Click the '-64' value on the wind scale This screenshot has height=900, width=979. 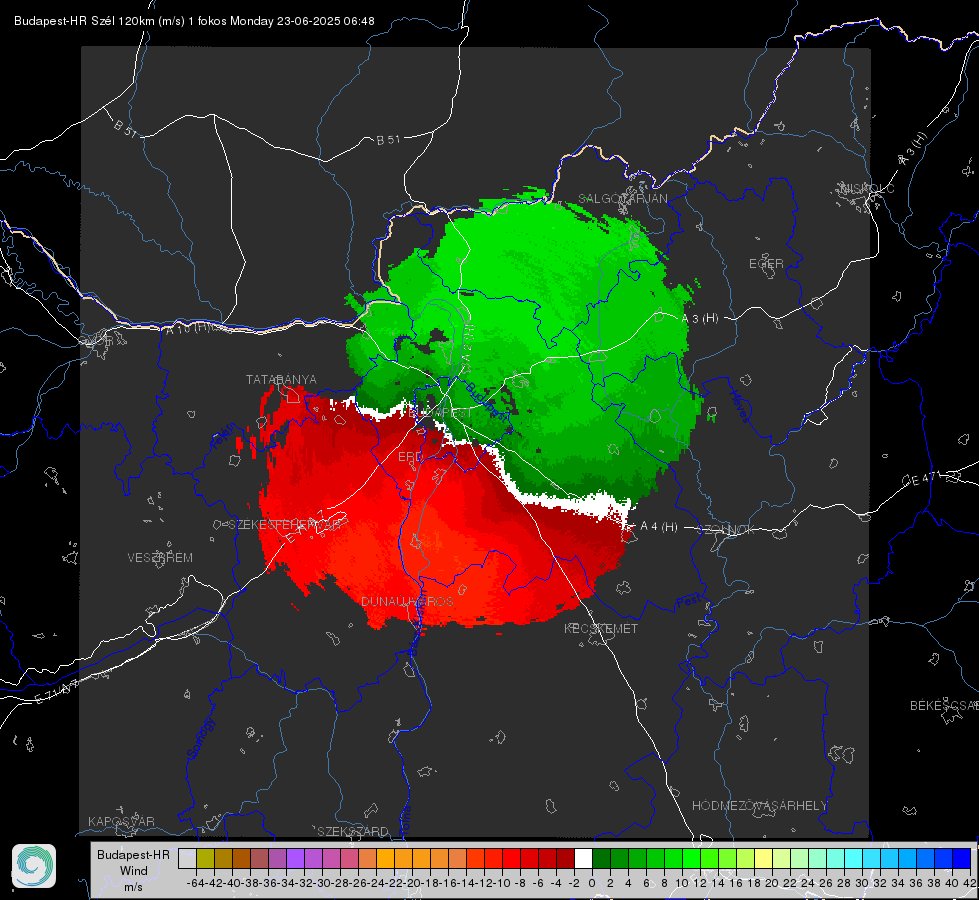click(x=196, y=883)
